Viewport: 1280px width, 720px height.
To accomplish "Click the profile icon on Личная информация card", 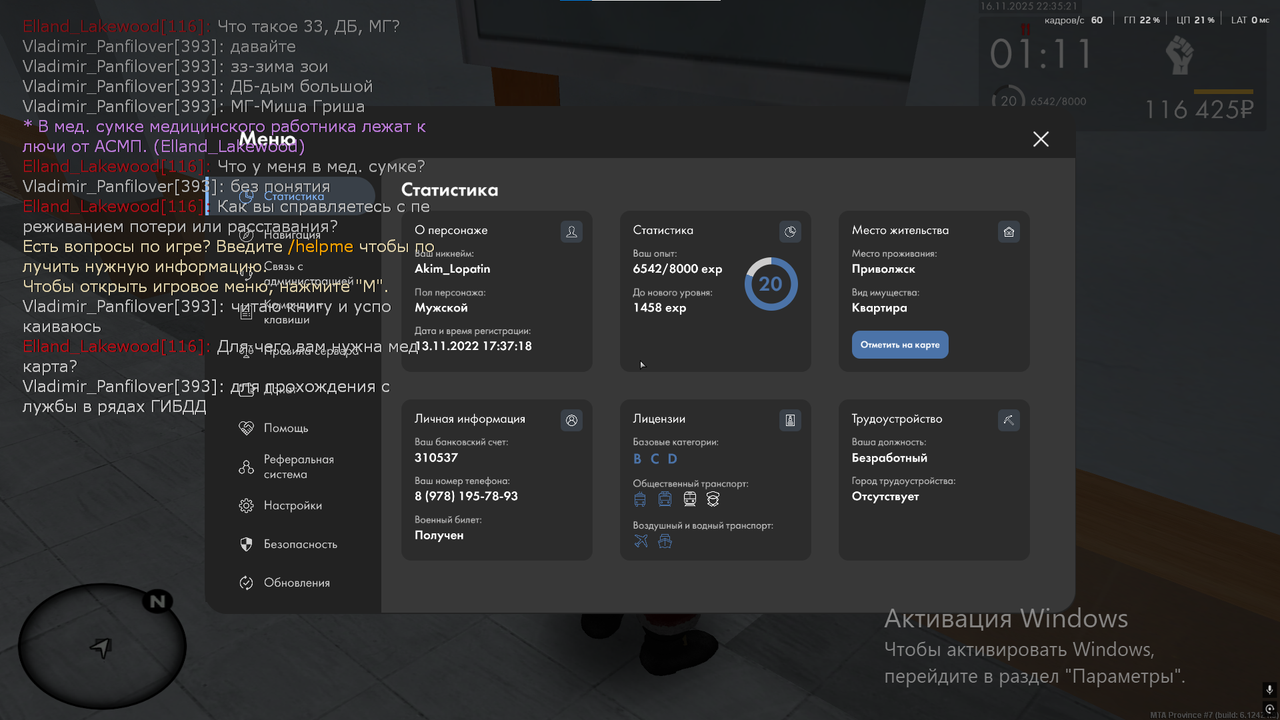I will (x=571, y=421).
